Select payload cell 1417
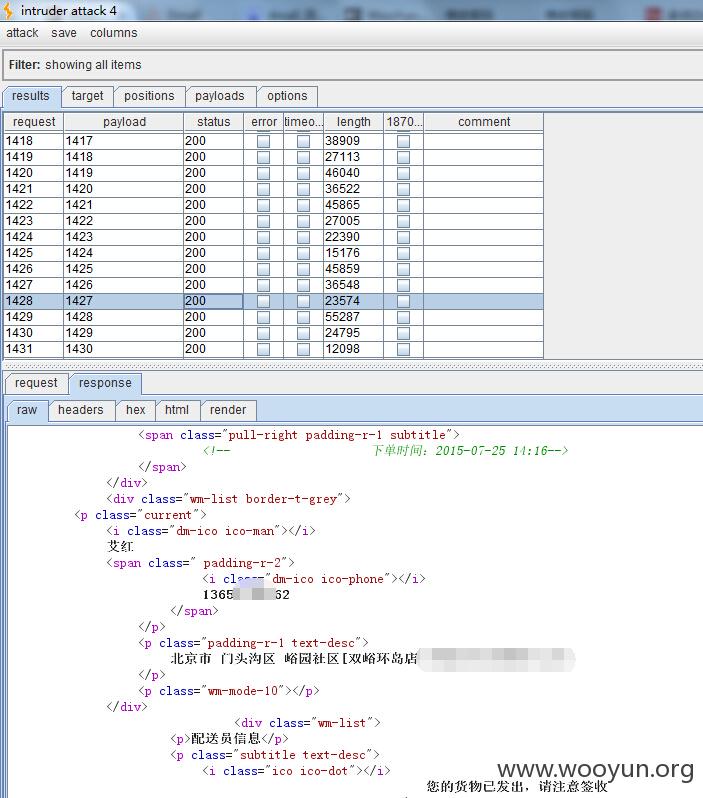703x798 pixels. [x=124, y=141]
